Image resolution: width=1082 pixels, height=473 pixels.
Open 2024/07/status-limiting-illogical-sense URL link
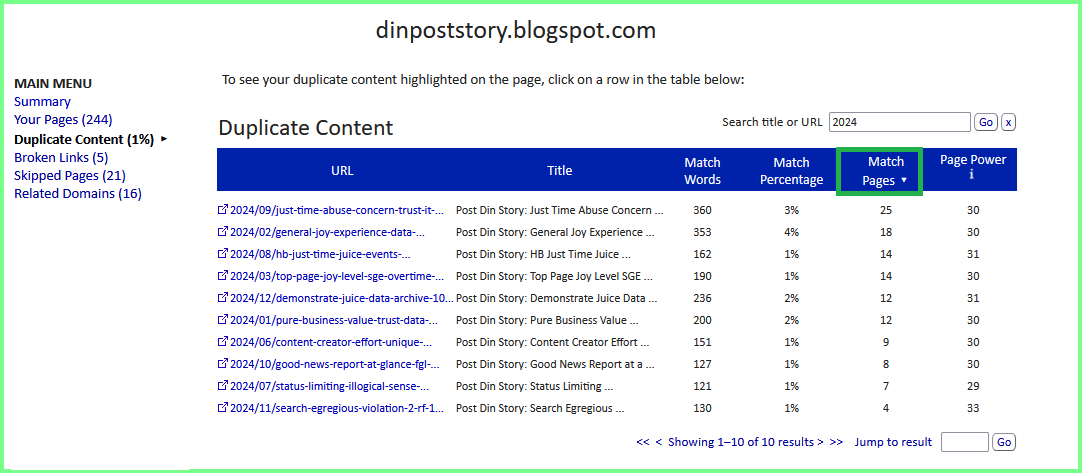(329, 386)
